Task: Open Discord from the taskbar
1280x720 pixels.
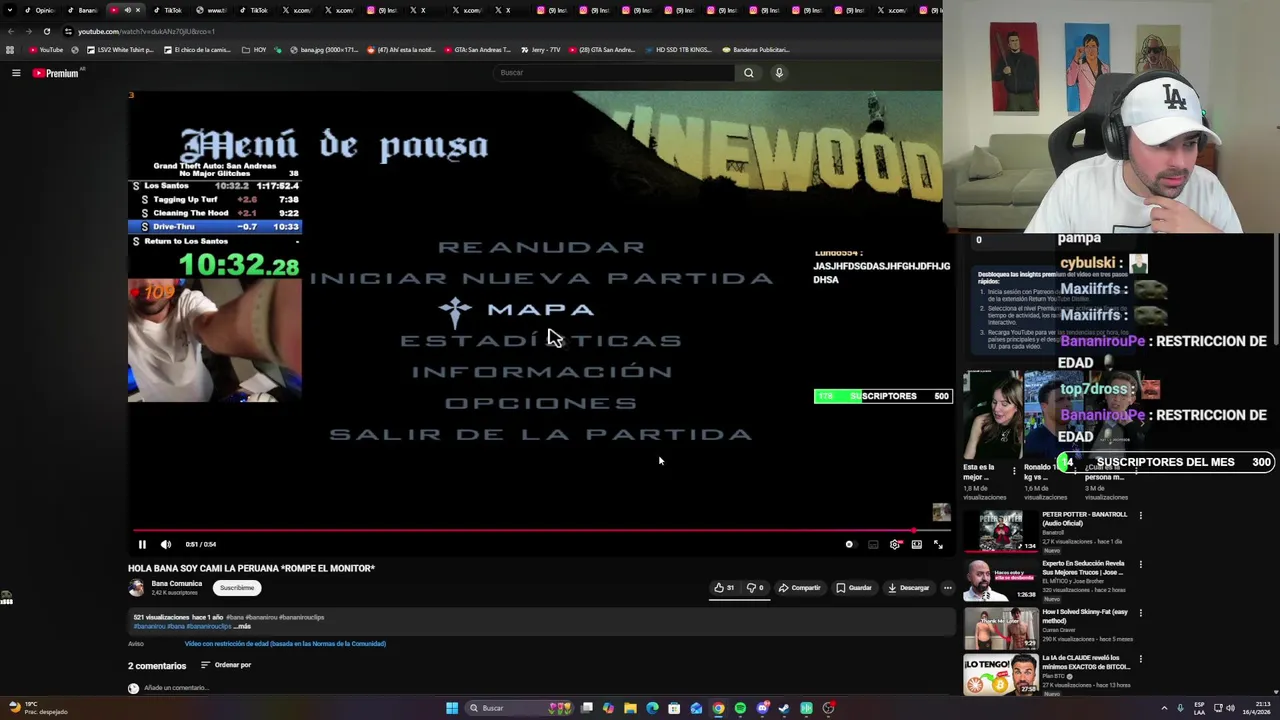Action: pyautogui.click(x=762, y=708)
